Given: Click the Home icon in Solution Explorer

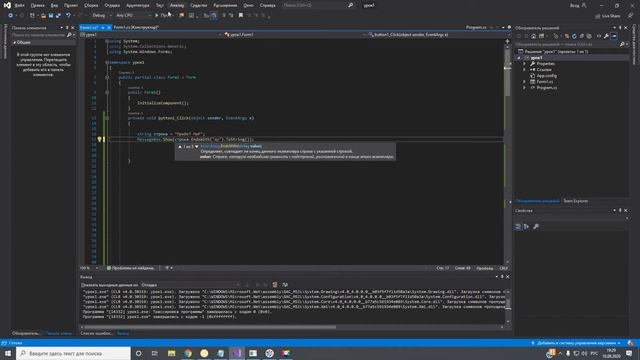Looking at the screenshot, I should point(533,36).
